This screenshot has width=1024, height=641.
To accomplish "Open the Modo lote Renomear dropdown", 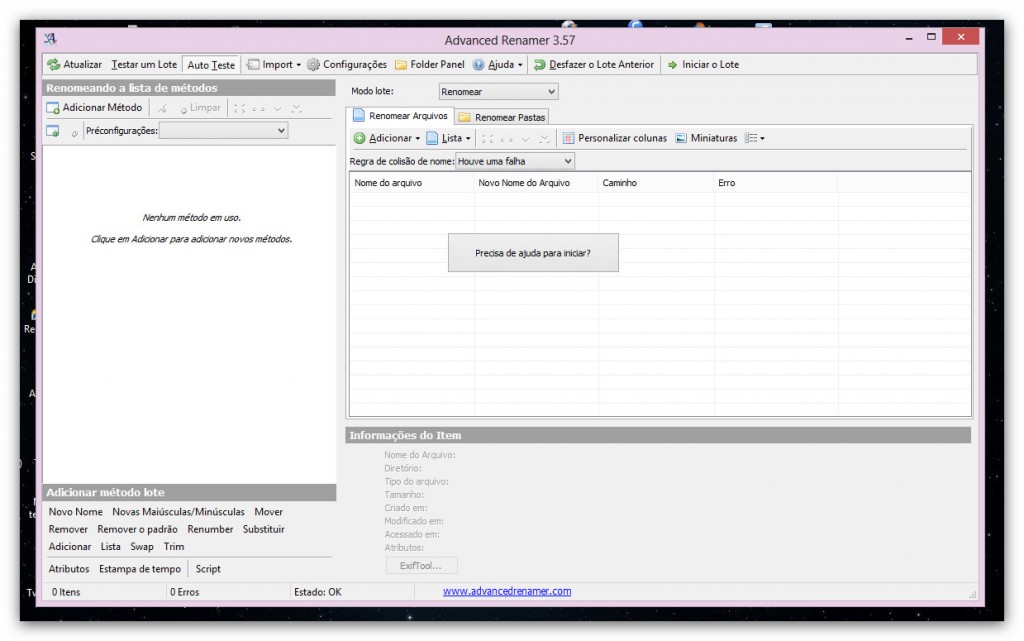I will click(x=498, y=91).
